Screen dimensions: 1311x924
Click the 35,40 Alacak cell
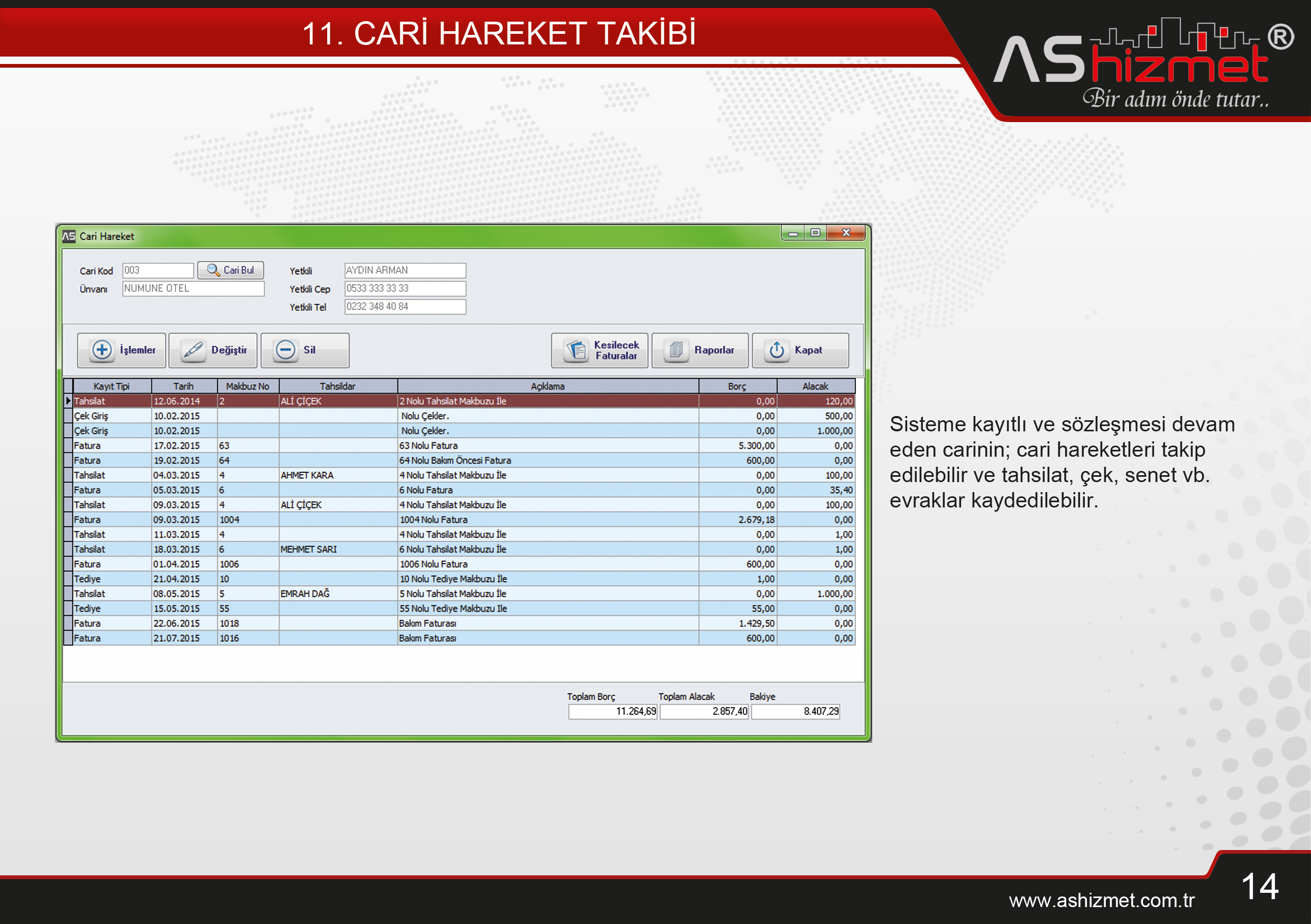point(815,491)
